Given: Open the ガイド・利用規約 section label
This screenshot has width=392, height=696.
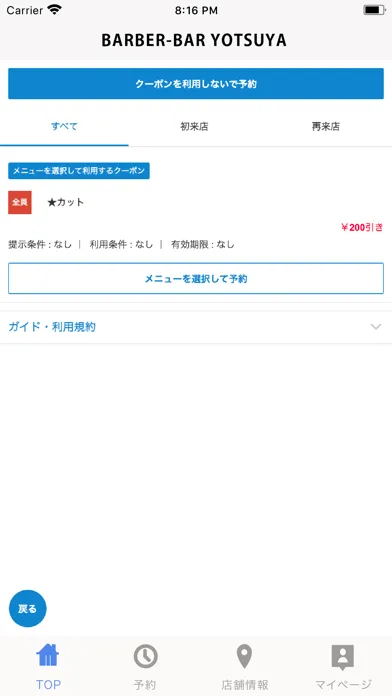Looking at the screenshot, I should 52,327.
